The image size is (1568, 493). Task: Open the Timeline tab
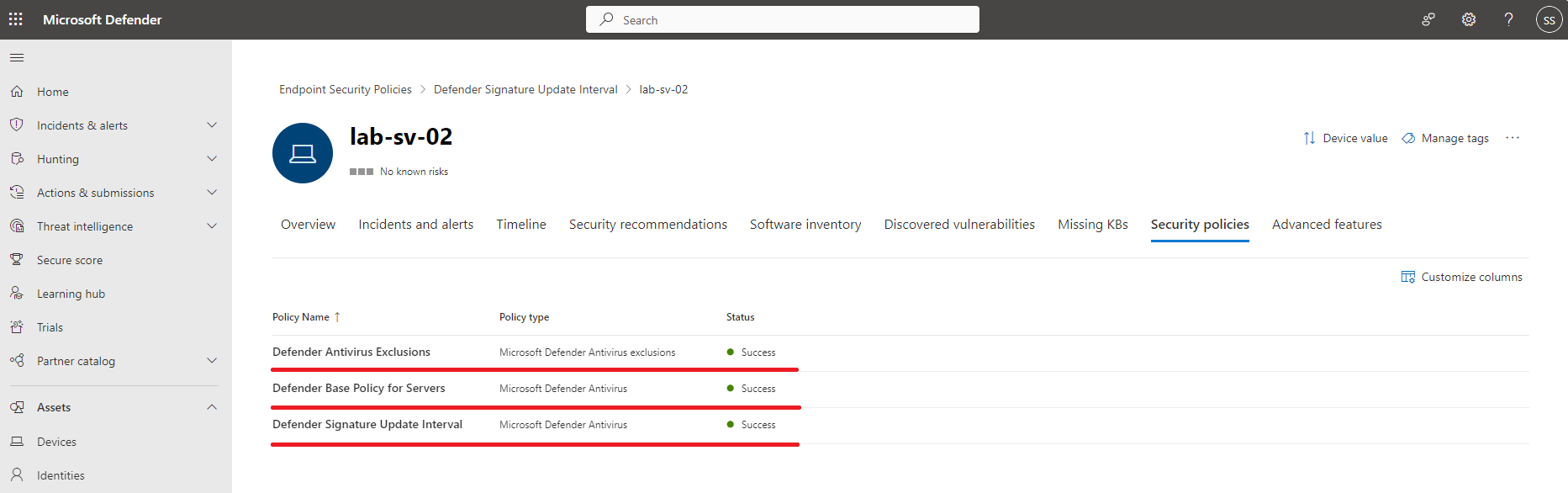coord(521,225)
